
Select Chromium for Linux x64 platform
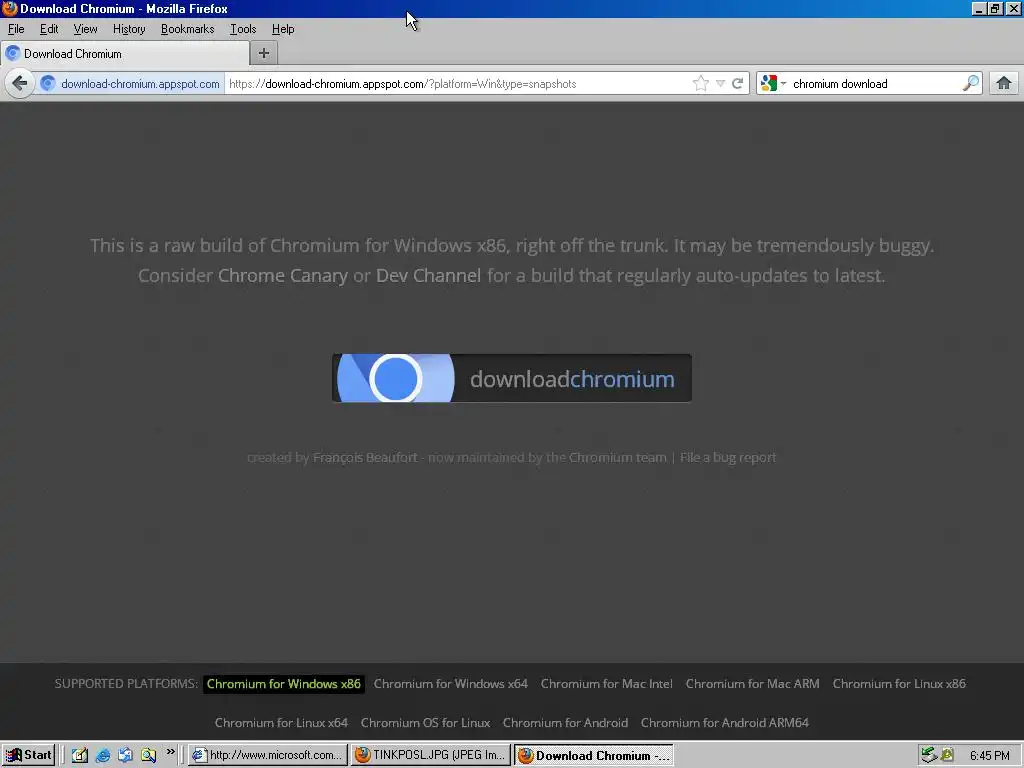point(281,723)
